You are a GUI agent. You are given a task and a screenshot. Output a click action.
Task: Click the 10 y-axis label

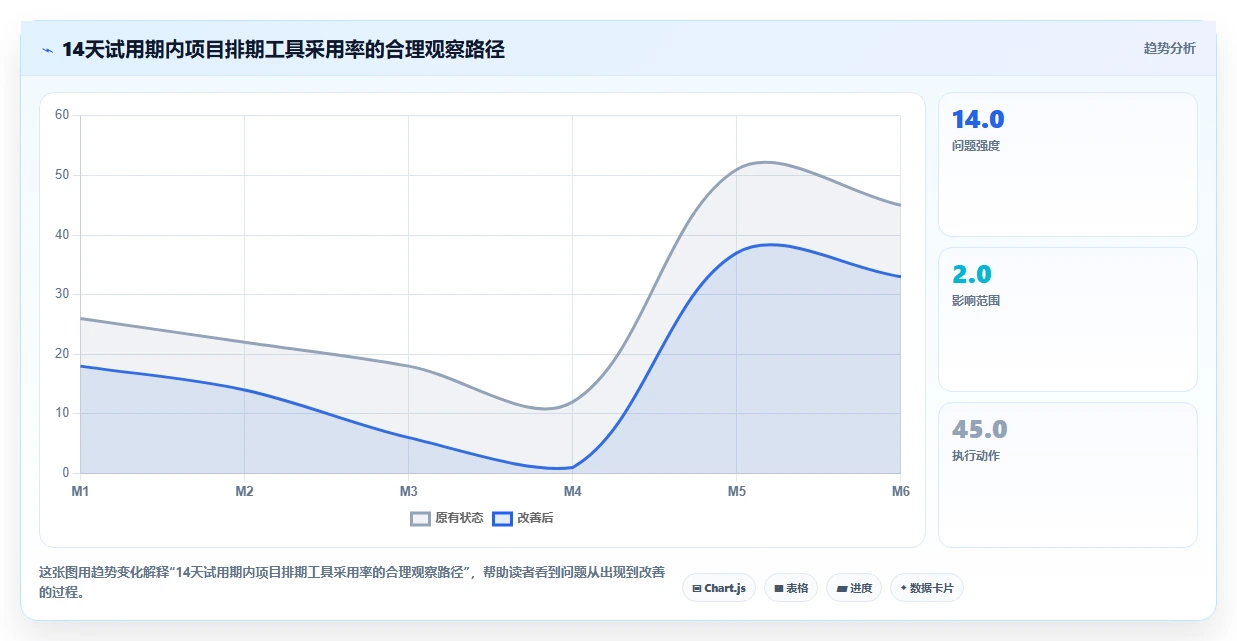coord(62,413)
